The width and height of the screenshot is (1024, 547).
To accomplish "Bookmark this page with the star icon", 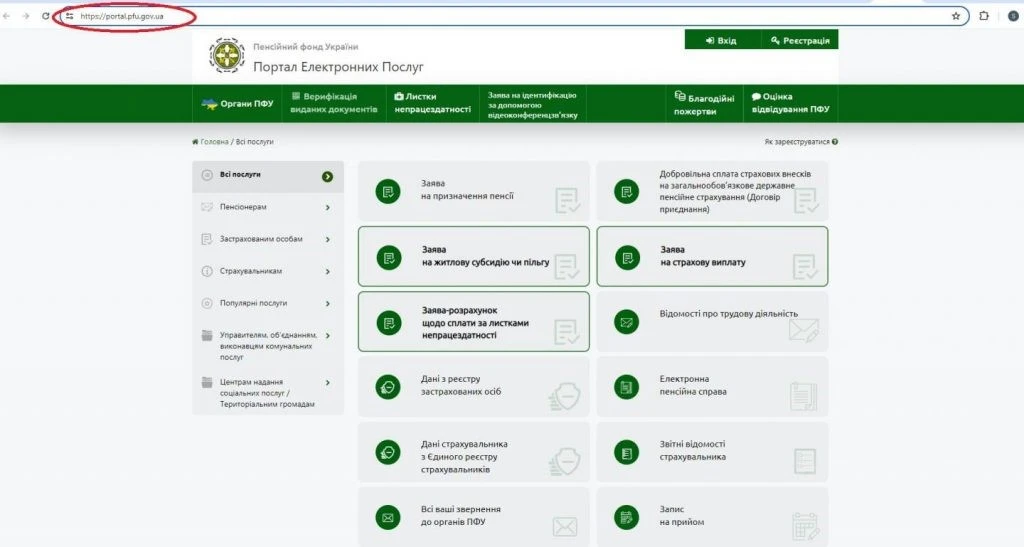I will tap(955, 16).
